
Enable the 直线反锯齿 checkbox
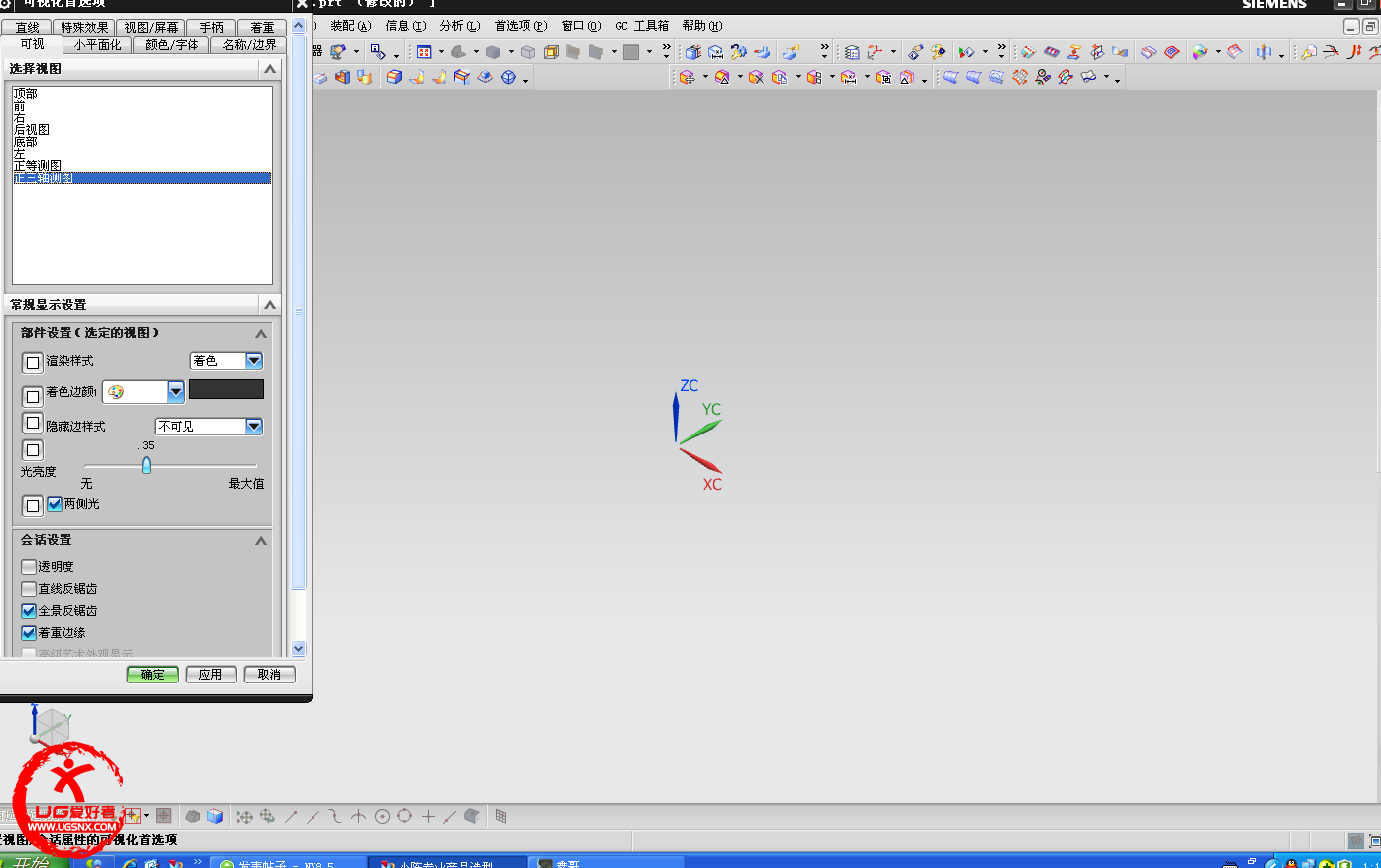(29, 589)
